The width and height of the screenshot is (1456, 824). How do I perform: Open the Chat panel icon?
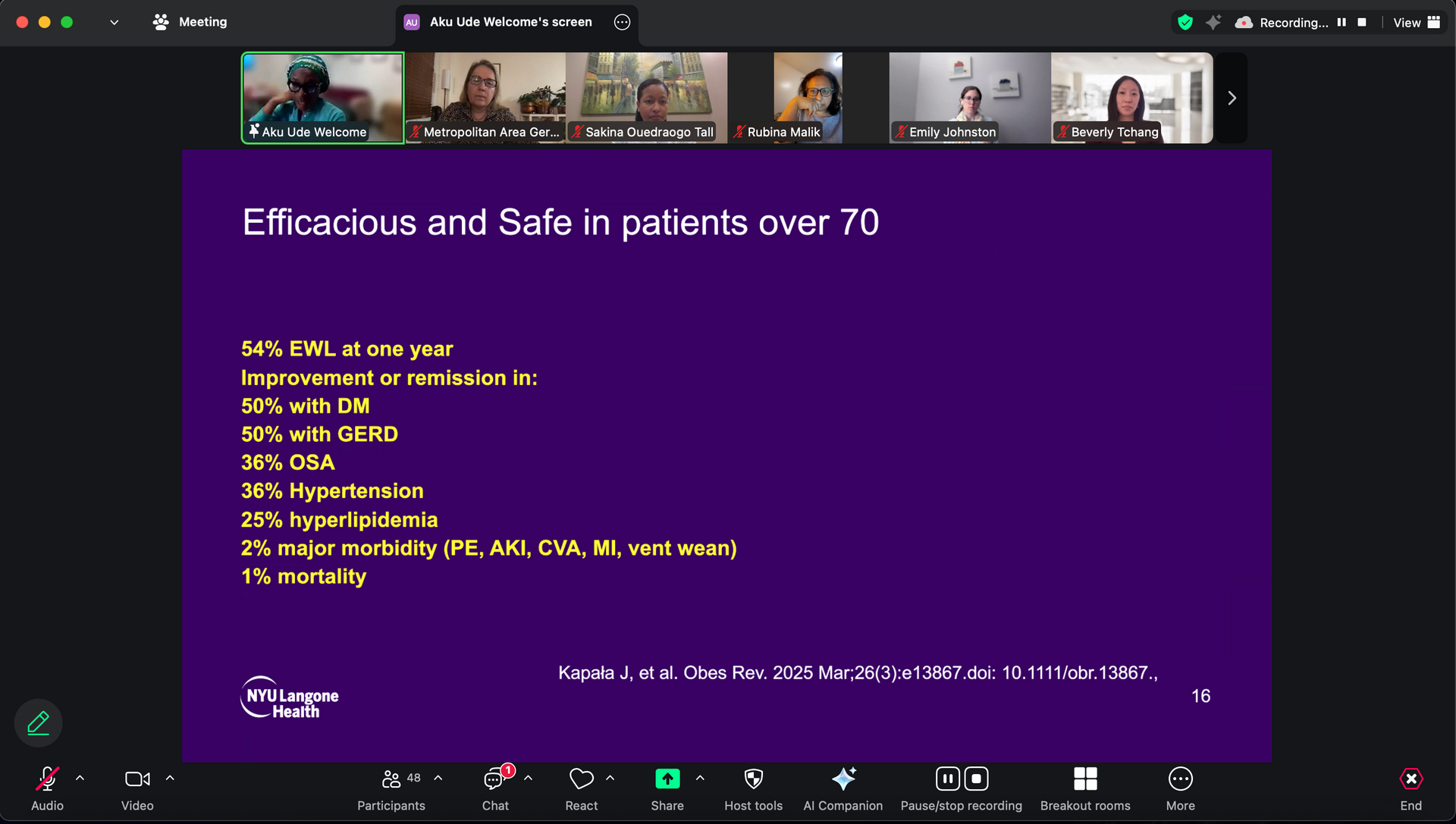coord(494,779)
